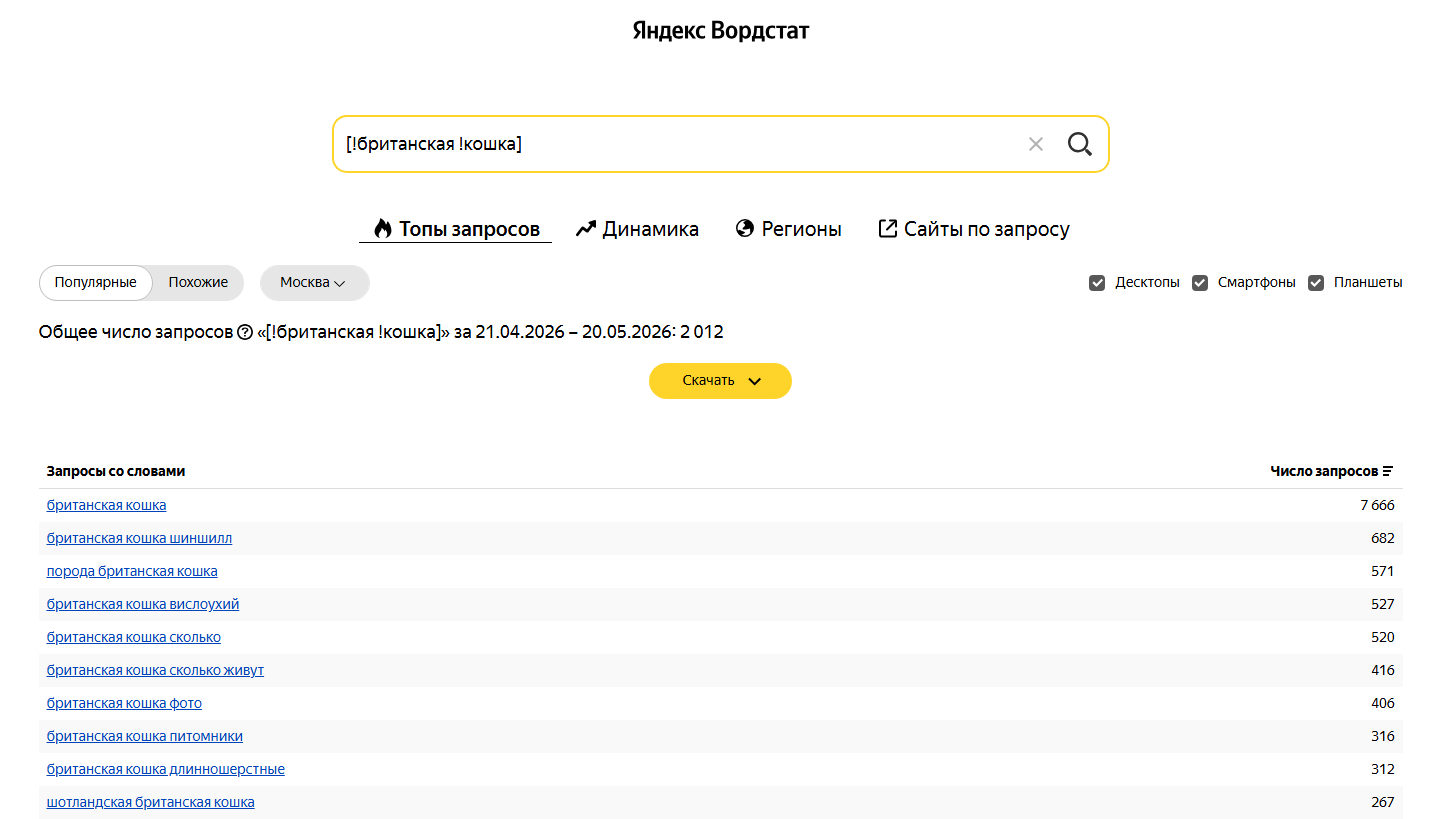Uncheck the Десктопы checkbox
The width and height of the screenshot is (1438, 819).
[1097, 283]
